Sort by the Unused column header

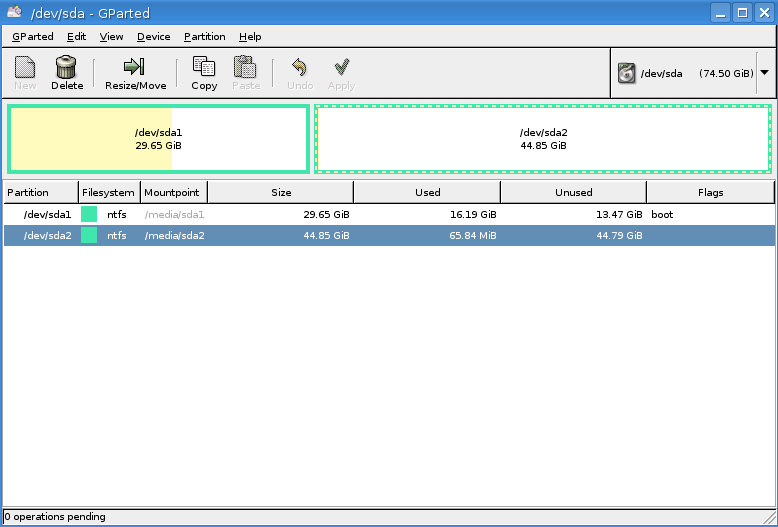573,192
